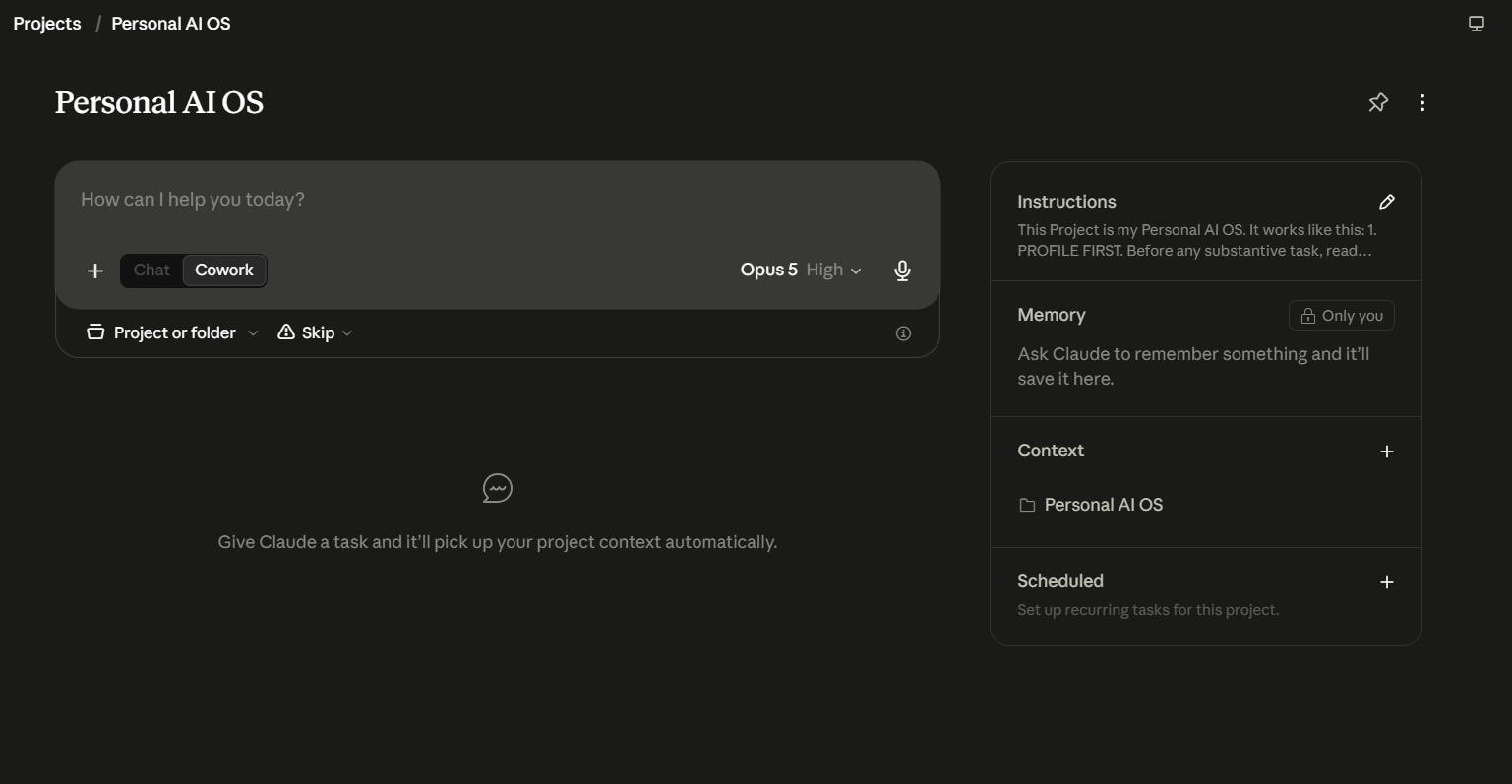Start voice input with the microphone icon

[x=902, y=271]
